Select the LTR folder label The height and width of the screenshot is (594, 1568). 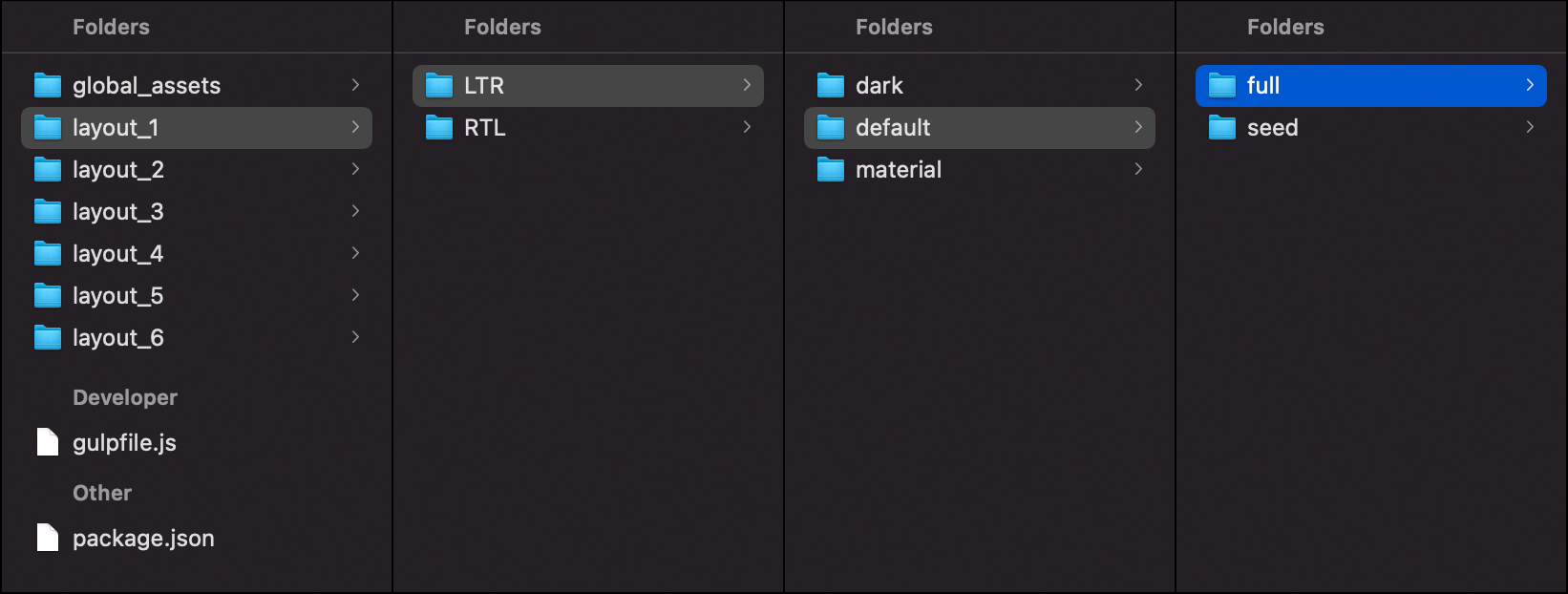point(484,86)
